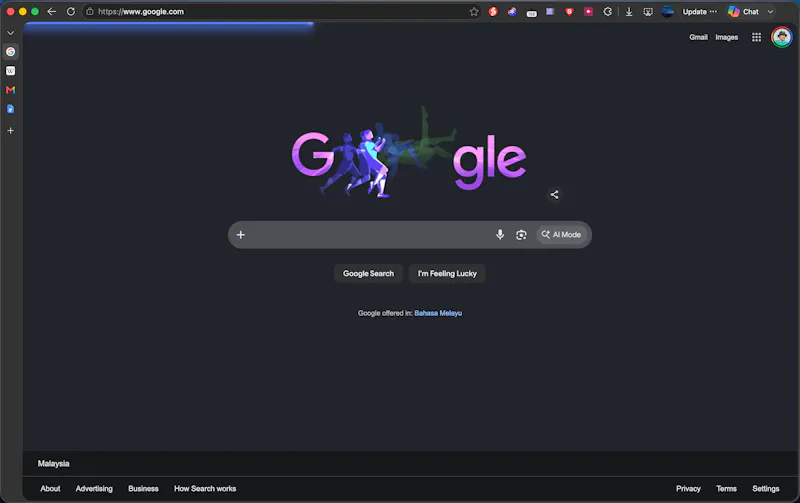Image resolution: width=800 pixels, height=503 pixels.
Task: Go back with the arrow button
Action: (52, 11)
